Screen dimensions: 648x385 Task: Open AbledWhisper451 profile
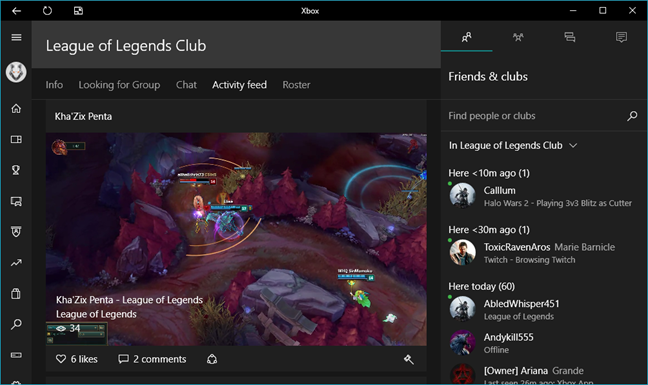[x=544, y=309]
